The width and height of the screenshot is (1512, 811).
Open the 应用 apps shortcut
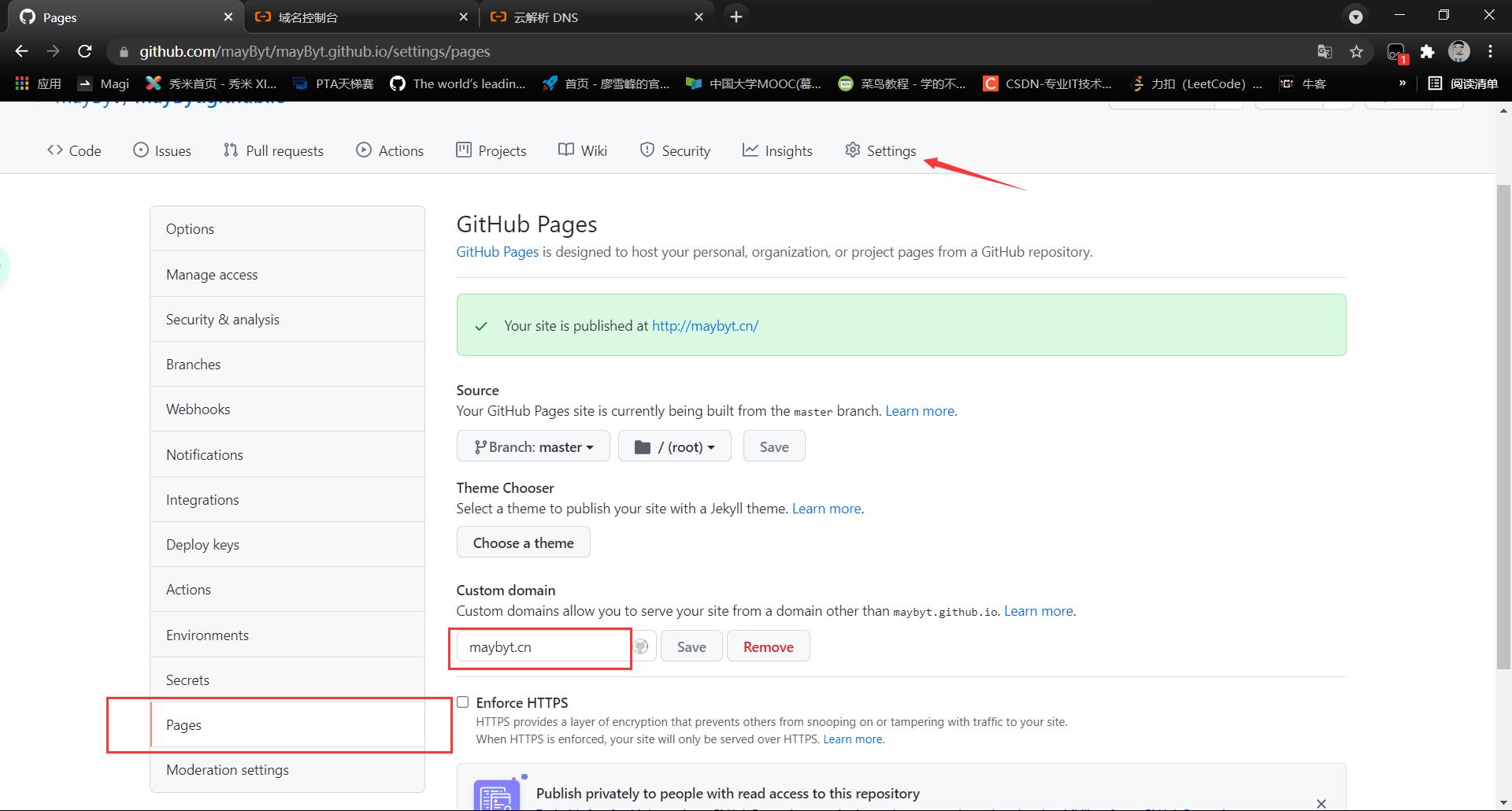pyautogui.click(x=38, y=83)
